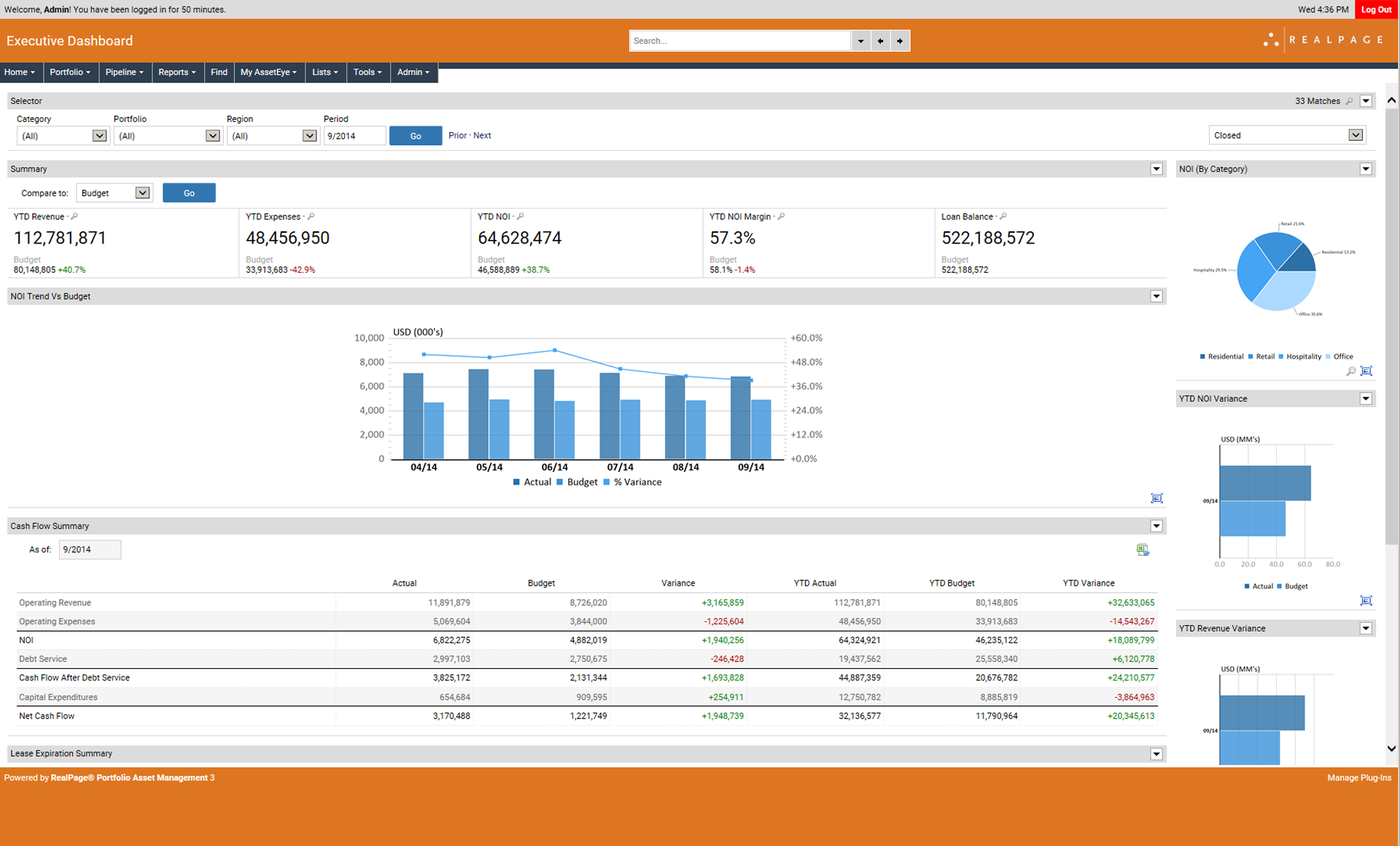1400x846 pixels.
Task: Open the Portfolio menu
Action: [70, 72]
